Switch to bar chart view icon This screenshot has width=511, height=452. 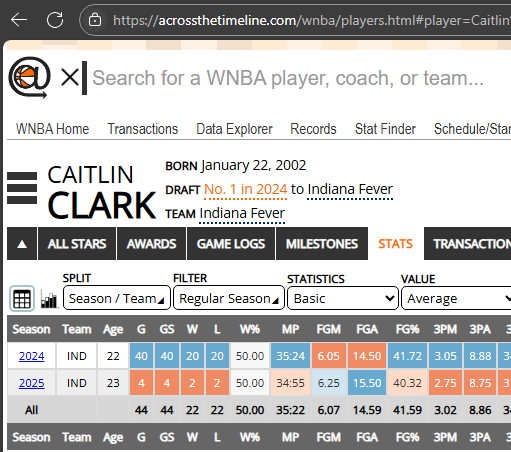49,299
